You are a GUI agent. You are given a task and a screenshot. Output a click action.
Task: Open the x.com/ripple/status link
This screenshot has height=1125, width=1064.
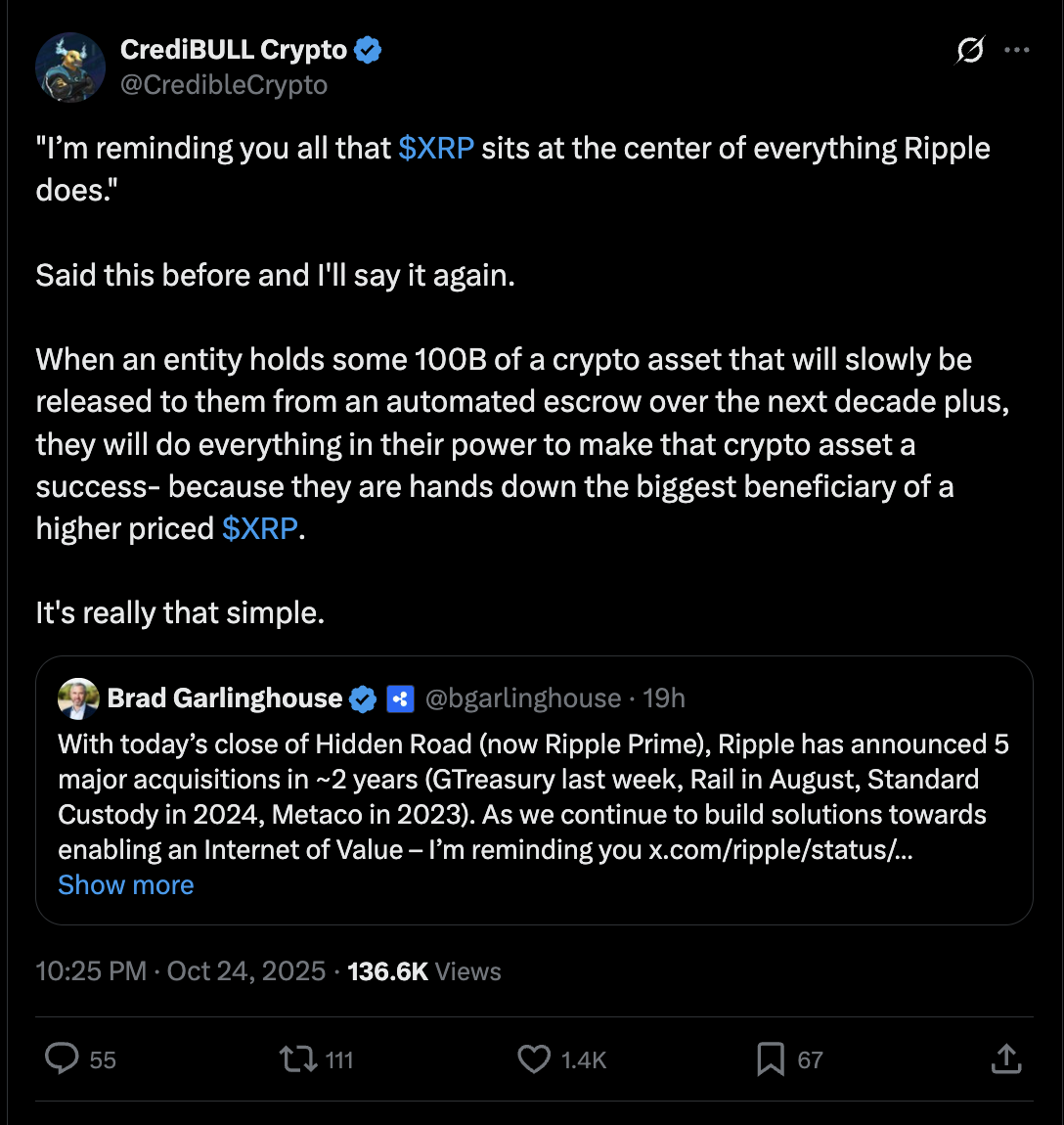780,850
